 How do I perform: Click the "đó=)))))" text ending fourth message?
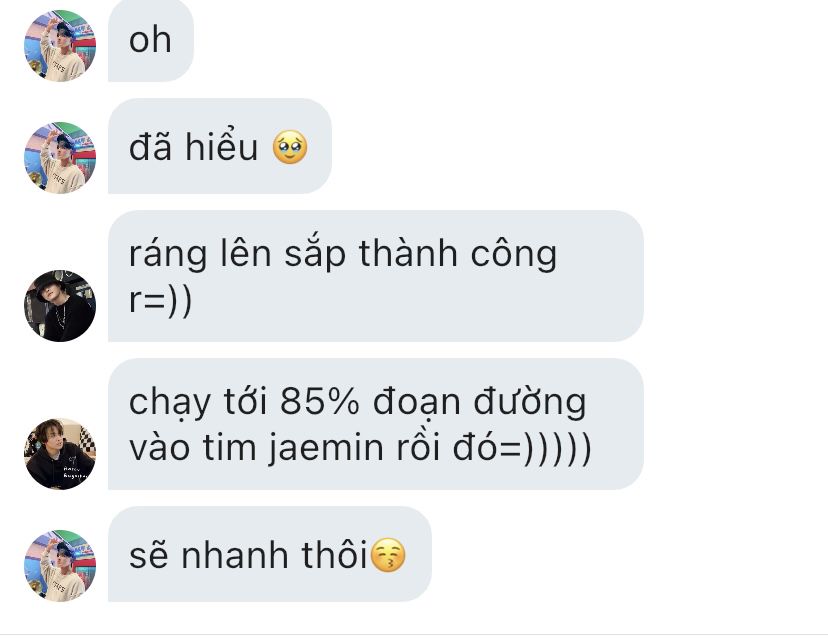coord(522,448)
